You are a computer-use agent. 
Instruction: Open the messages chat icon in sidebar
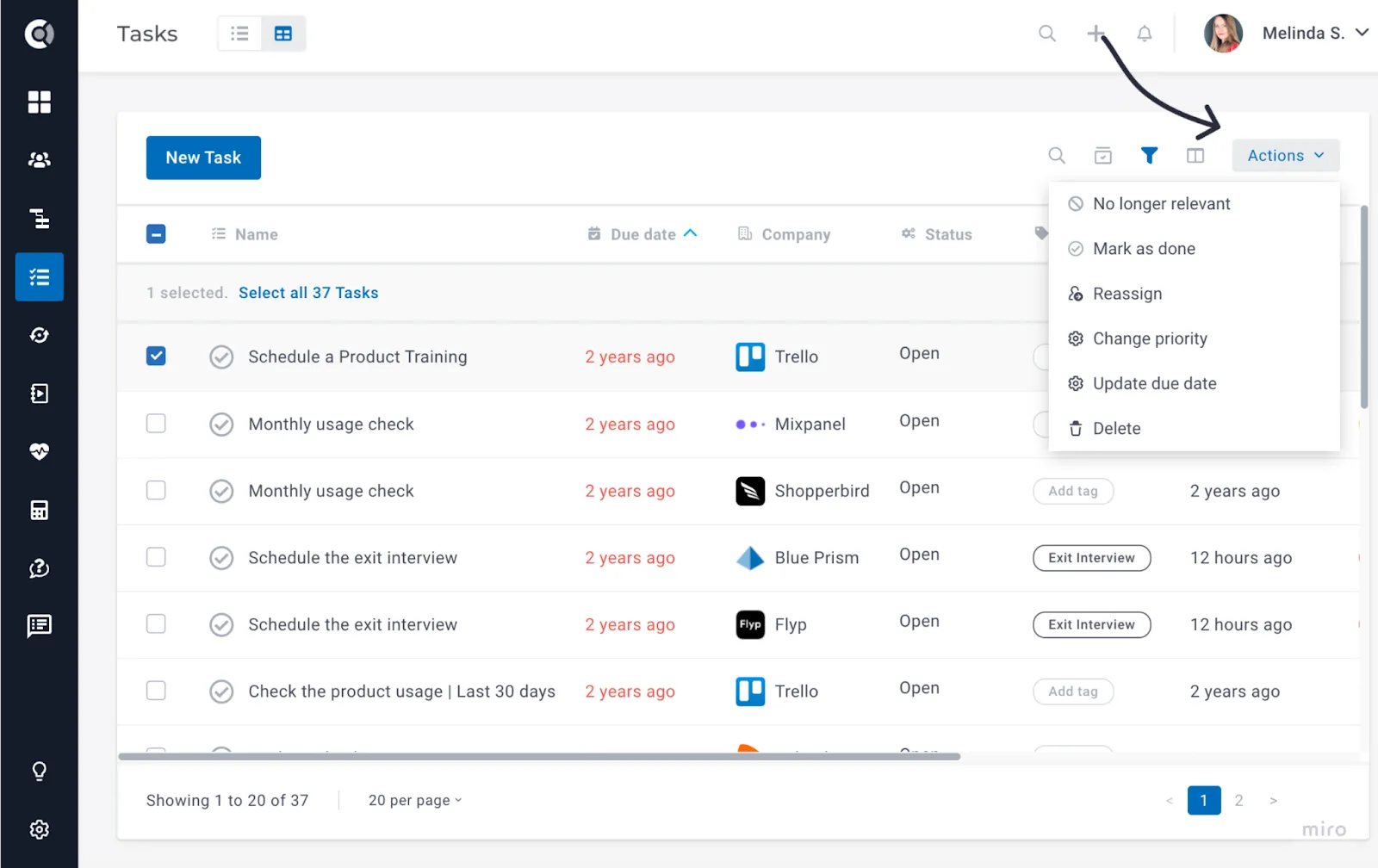coord(39,626)
